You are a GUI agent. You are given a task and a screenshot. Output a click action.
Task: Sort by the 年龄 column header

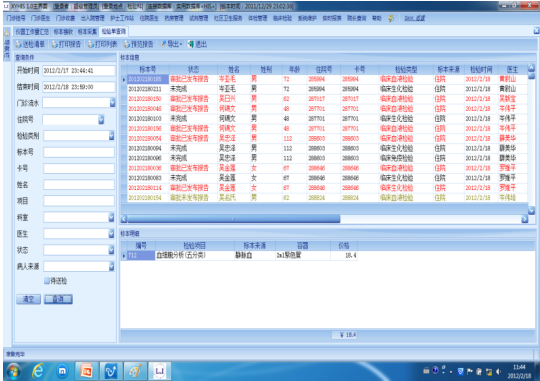tap(294, 70)
